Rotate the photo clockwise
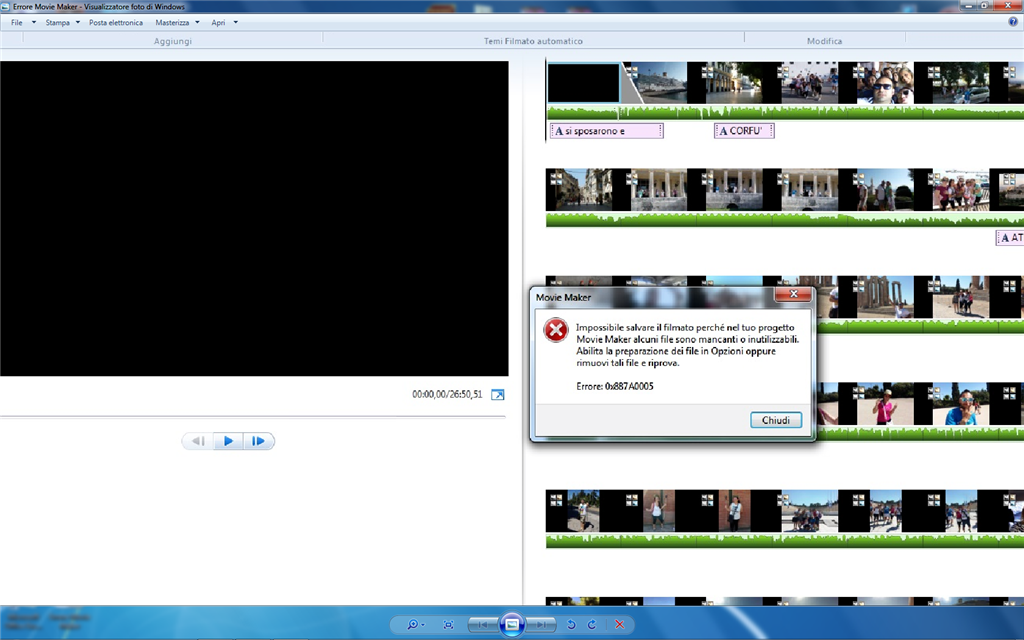1024x640 pixels. [592, 624]
